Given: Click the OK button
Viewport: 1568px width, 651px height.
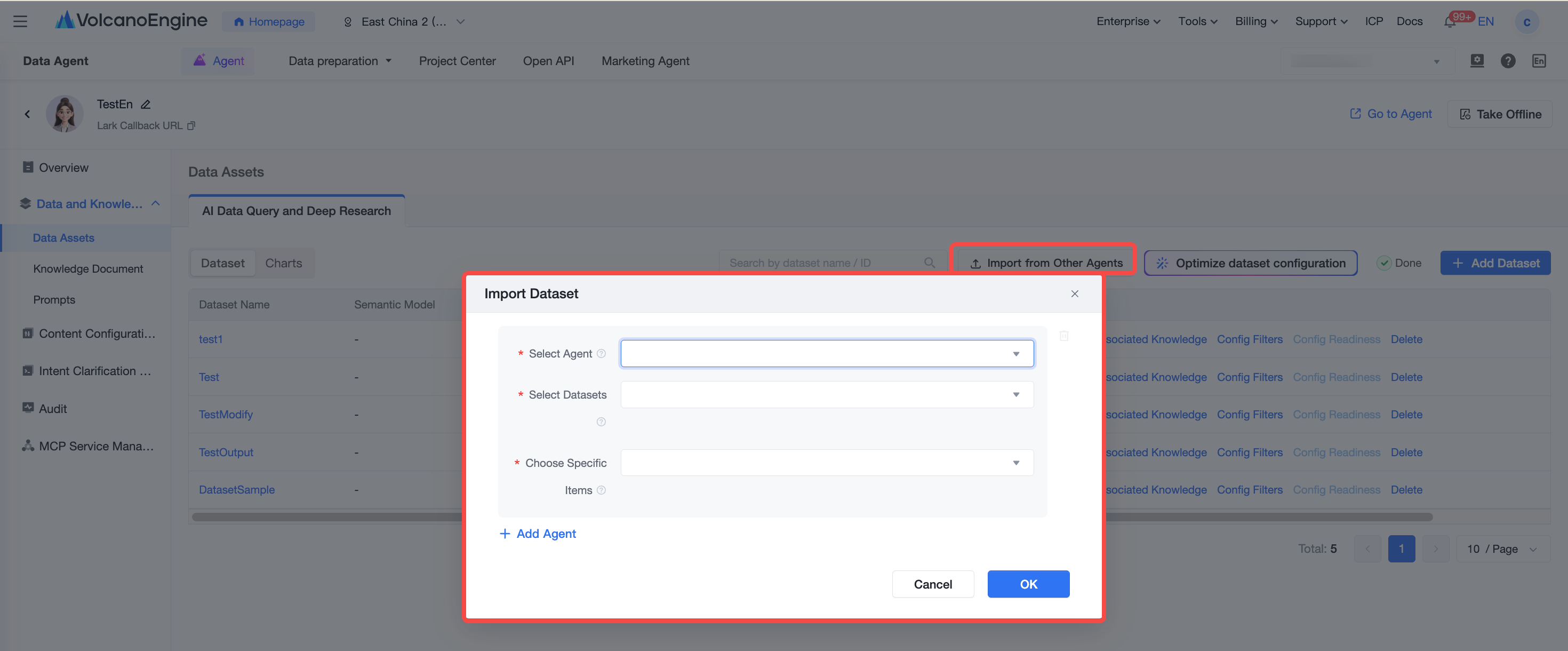Looking at the screenshot, I should pos(1028,584).
